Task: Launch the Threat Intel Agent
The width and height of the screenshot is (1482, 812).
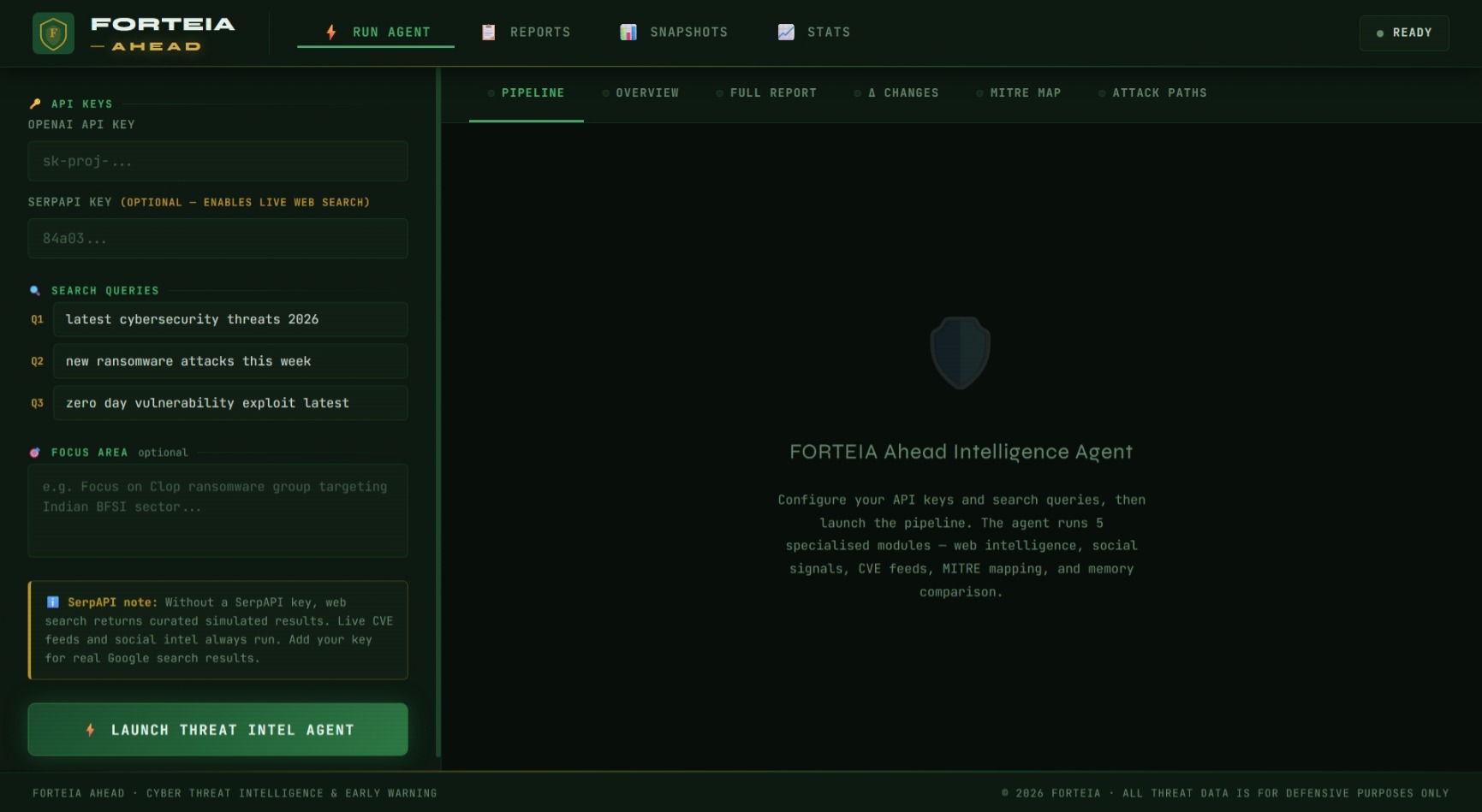Action: coord(217,730)
